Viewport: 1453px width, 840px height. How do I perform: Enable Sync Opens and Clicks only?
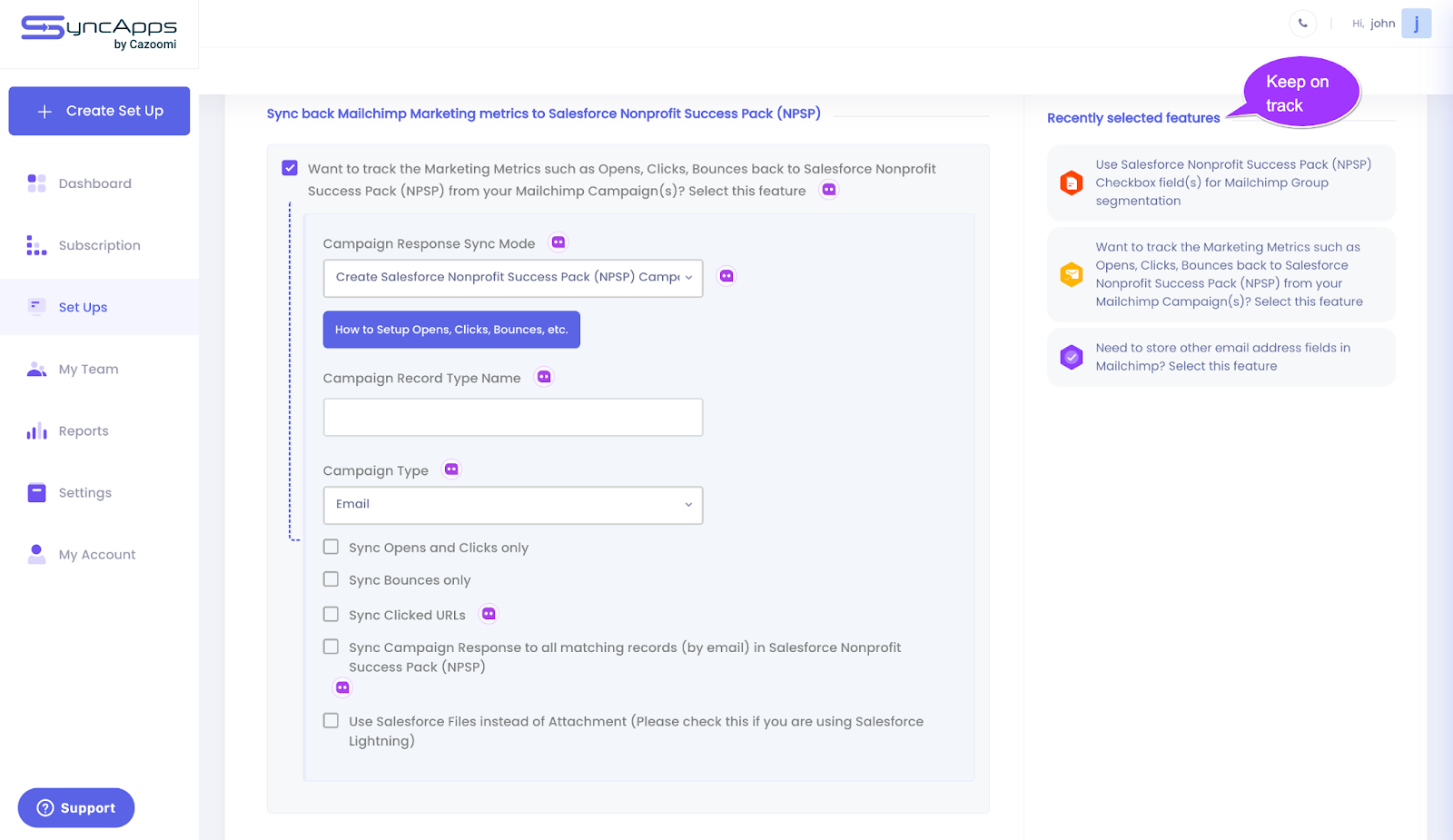(331, 547)
